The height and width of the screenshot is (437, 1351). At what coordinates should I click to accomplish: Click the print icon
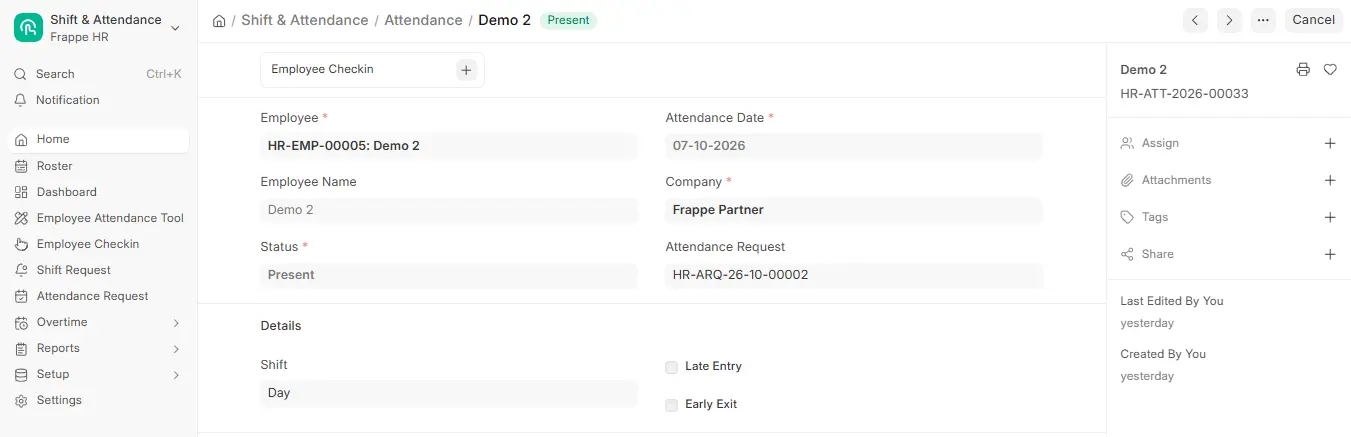pos(1302,70)
